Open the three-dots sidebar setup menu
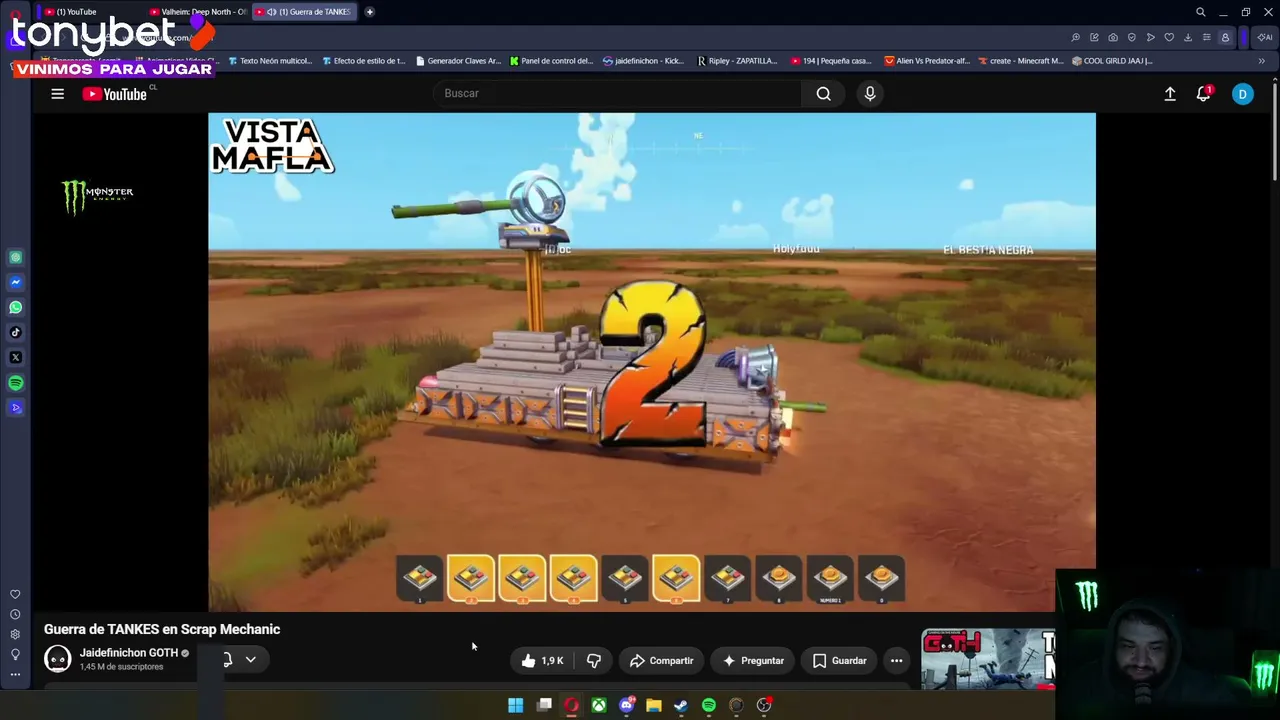Image resolution: width=1280 pixels, height=720 pixels. (15, 675)
